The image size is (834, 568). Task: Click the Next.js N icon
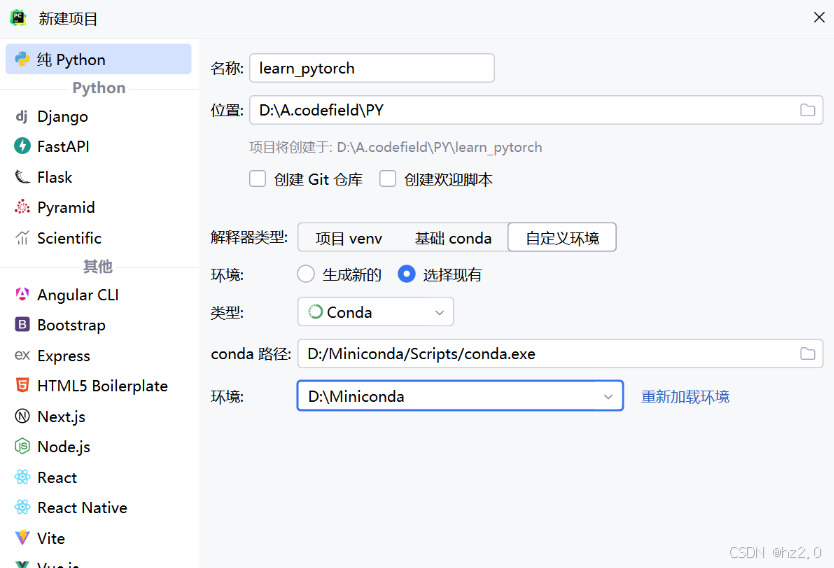(x=22, y=416)
